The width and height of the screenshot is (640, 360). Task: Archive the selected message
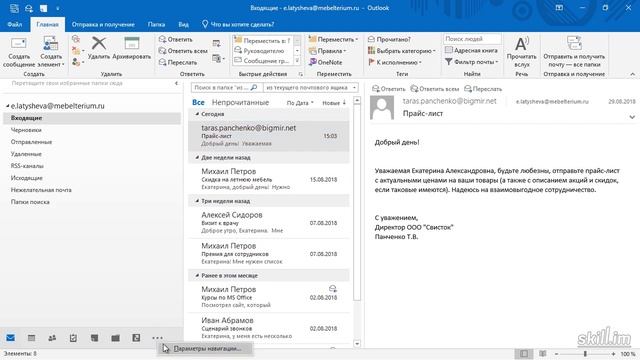click(131, 48)
